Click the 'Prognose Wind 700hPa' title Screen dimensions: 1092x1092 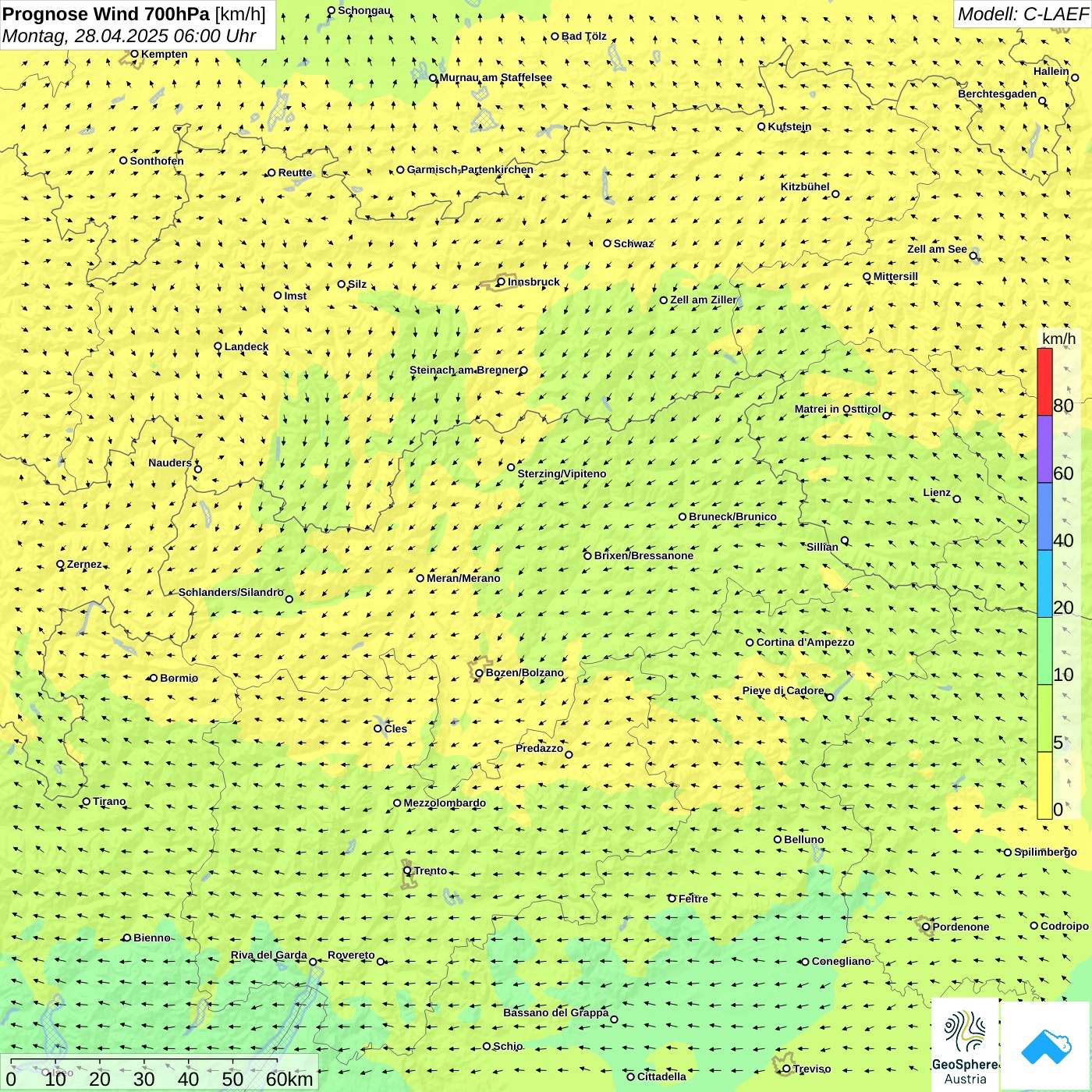[x=106, y=14]
